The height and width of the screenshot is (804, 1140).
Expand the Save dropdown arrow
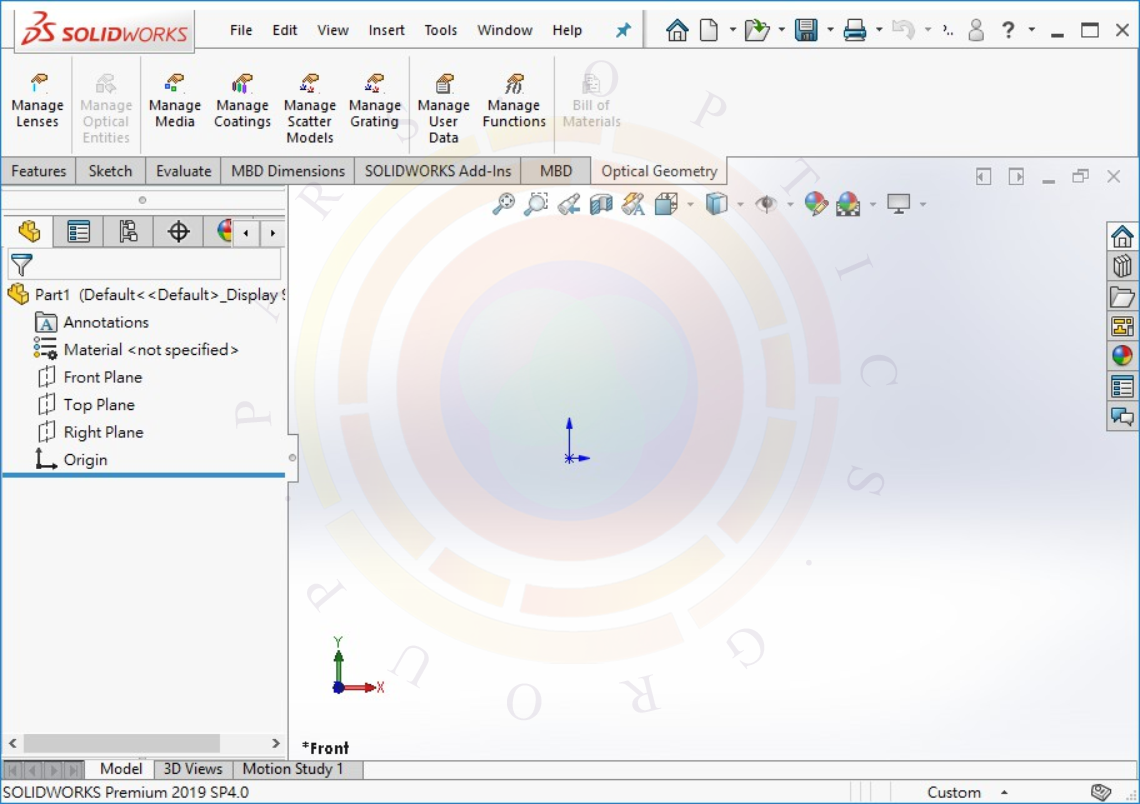[830, 30]
